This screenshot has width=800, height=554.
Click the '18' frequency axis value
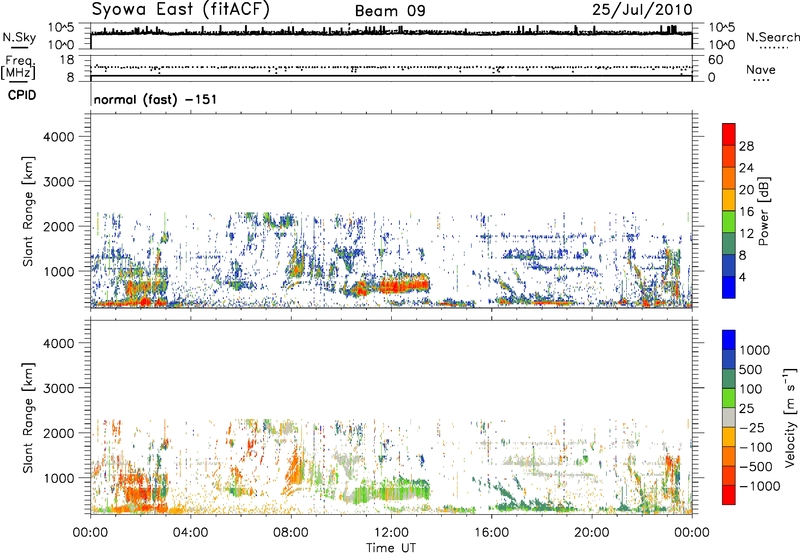coord(67,60)
